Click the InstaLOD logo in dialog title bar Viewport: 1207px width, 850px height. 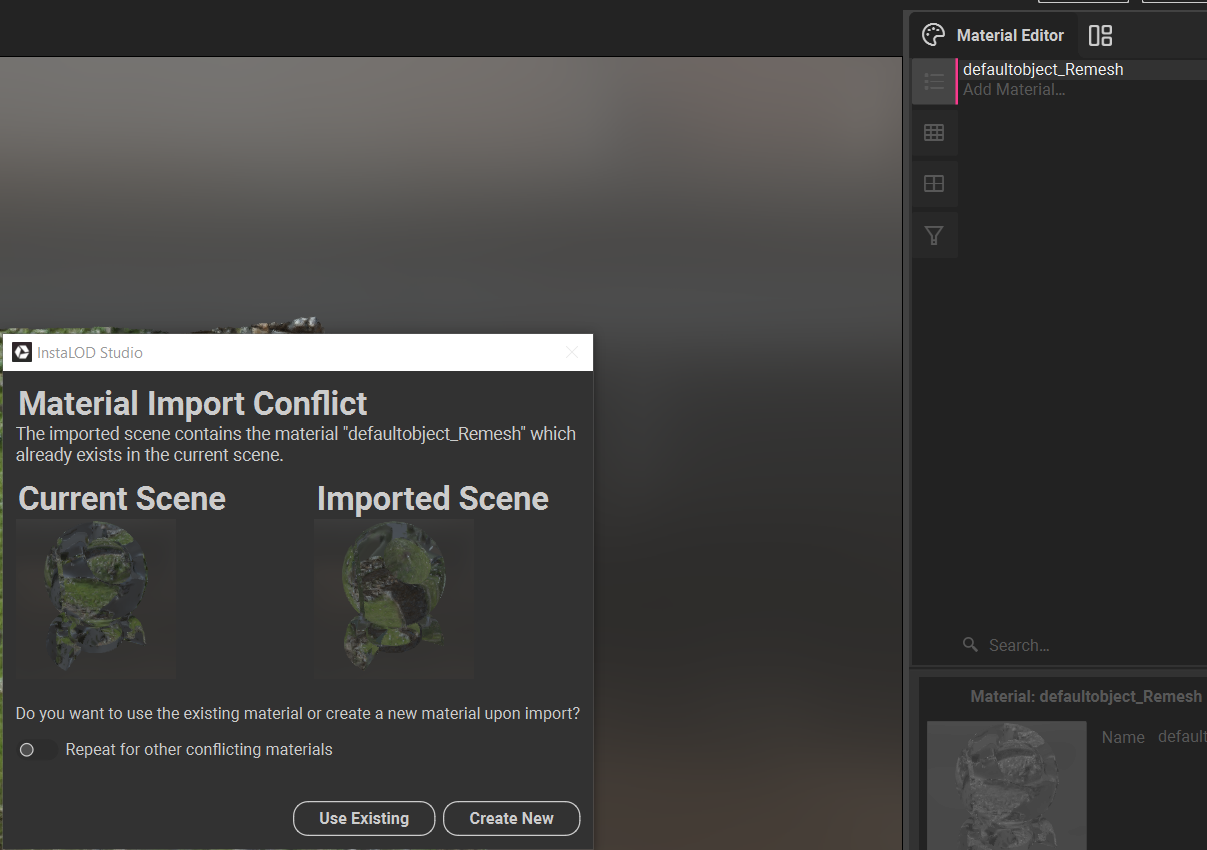21,352
